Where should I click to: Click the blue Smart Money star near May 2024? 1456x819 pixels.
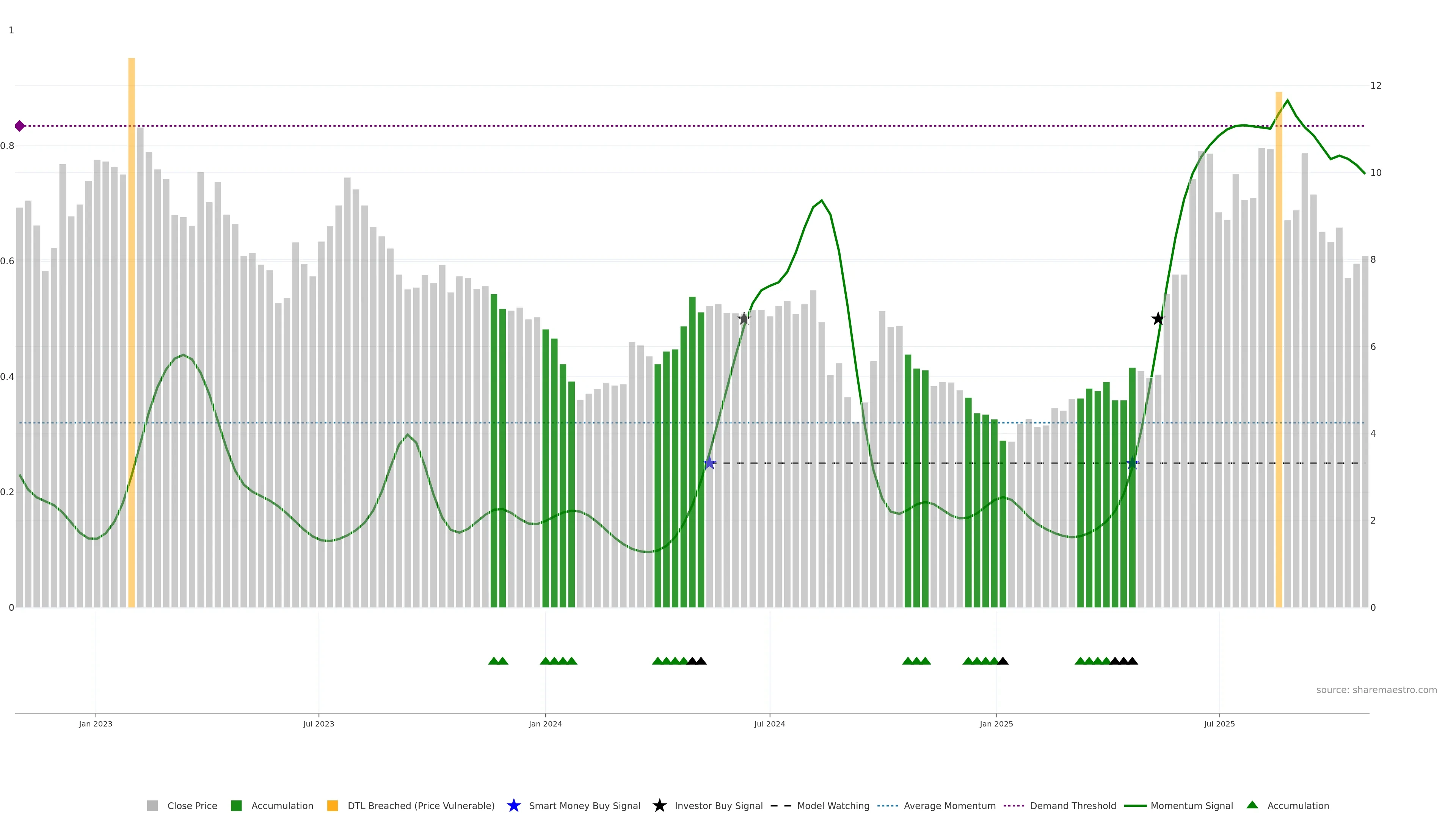(x=709, y=463)
